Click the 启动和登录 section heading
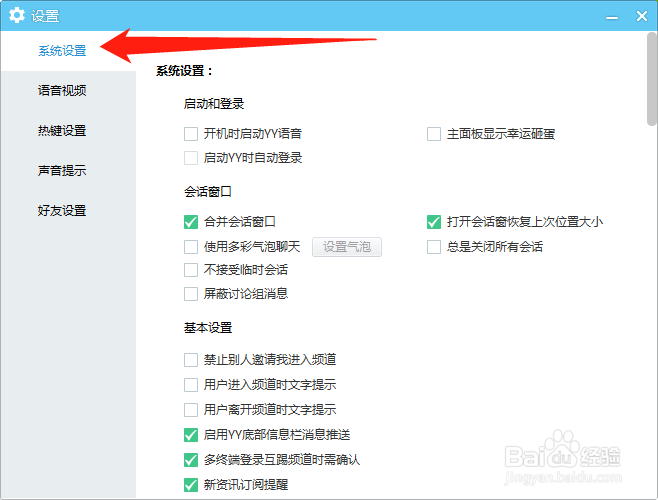 coord(214,104)
